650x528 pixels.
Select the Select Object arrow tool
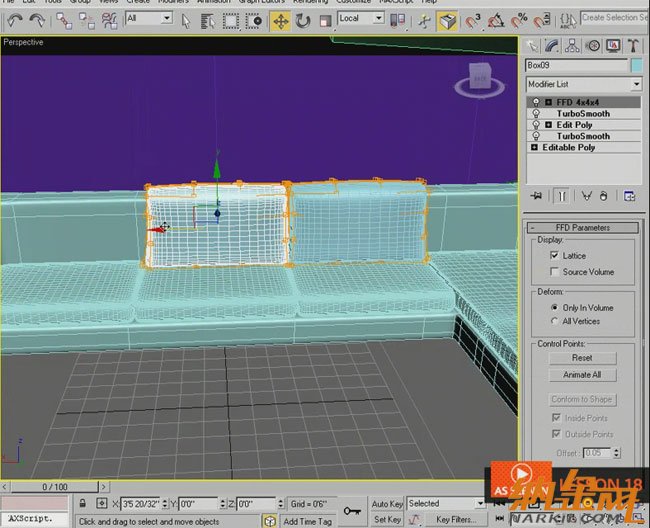(186, 21)
